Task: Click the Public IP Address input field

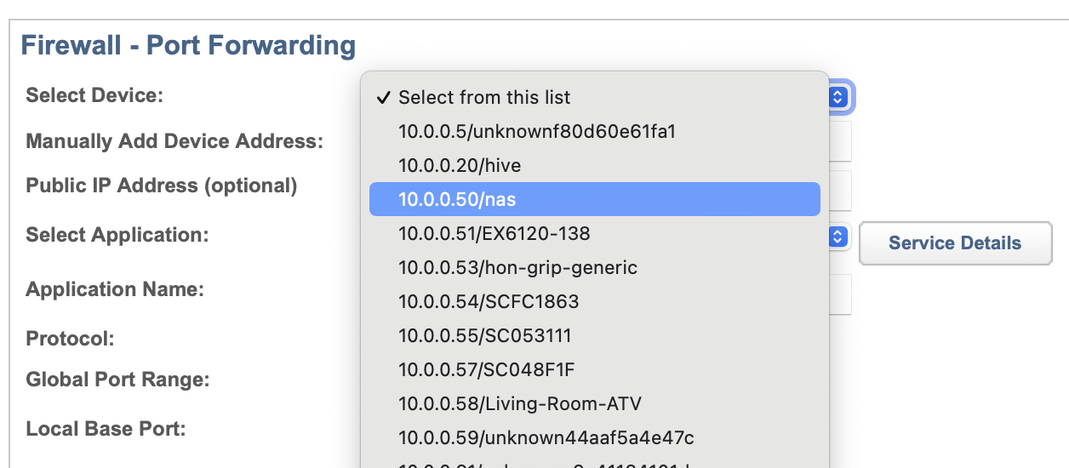Action: [x=840, y=187]
